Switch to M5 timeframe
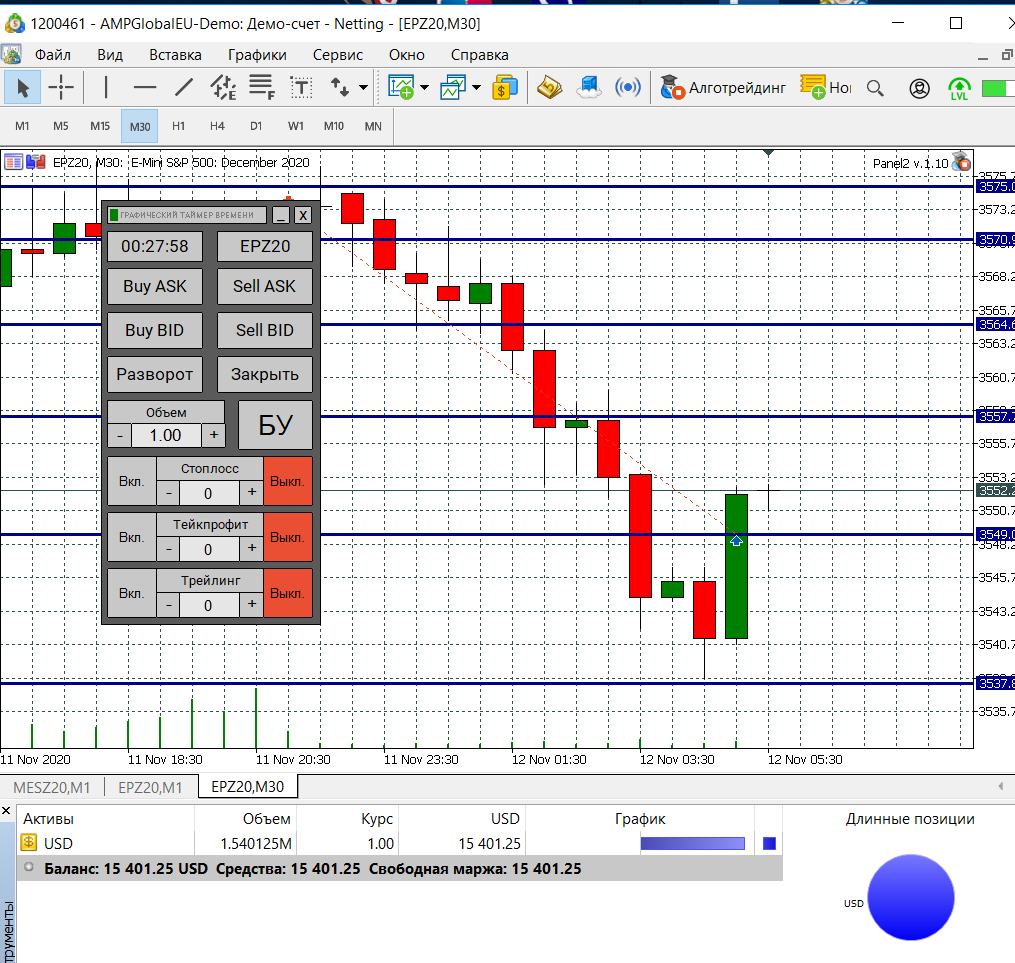Screen dimensions: 1015x963 tap(61, 126)
